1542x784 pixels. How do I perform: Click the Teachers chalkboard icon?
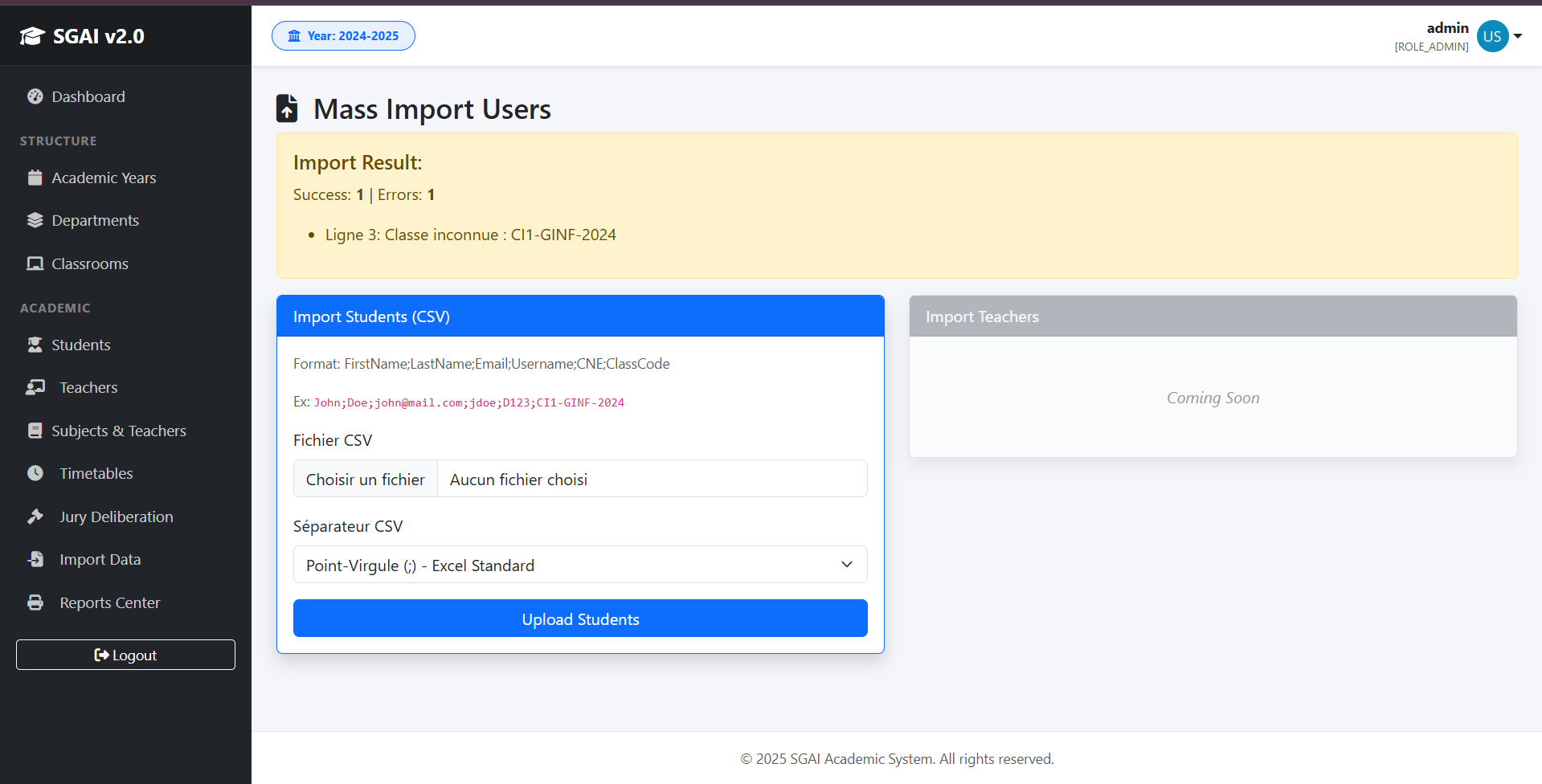click(x=35, y=387)
